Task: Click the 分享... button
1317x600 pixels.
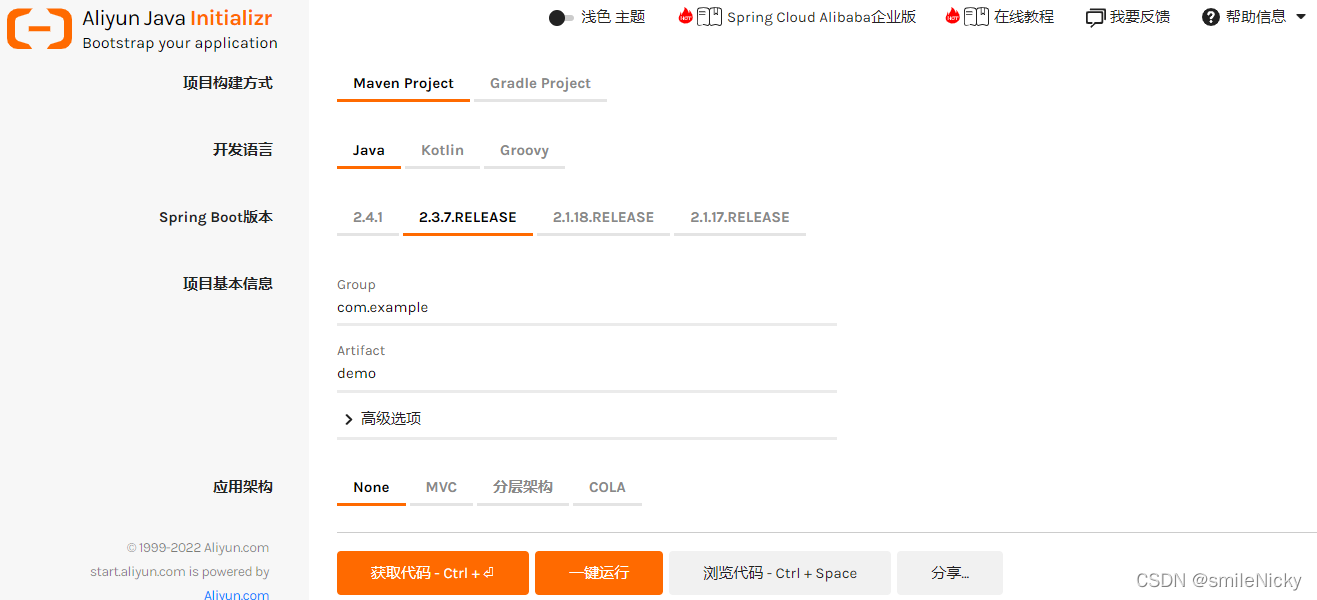Action: 950,573
